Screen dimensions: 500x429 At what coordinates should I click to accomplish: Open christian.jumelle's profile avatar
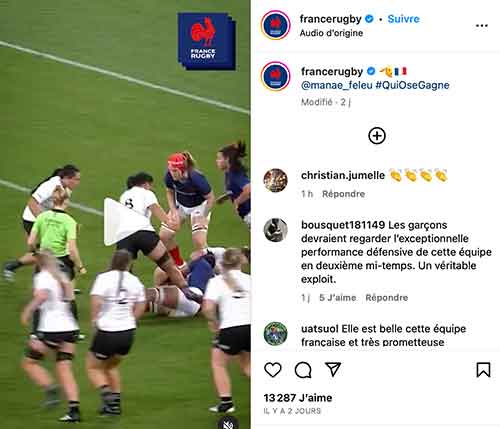[x=275, y=180]
